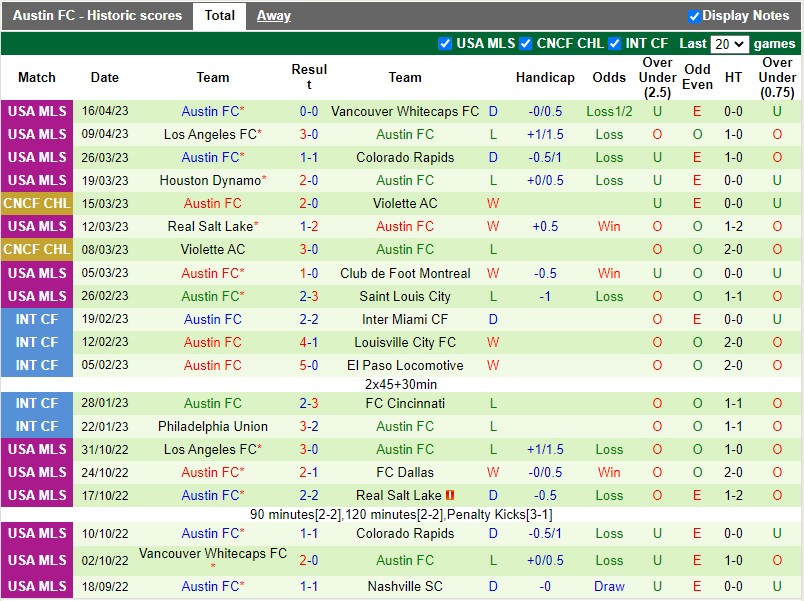Click the 2x45+30min note
The image size is (804, 601).
pos(401,385)
